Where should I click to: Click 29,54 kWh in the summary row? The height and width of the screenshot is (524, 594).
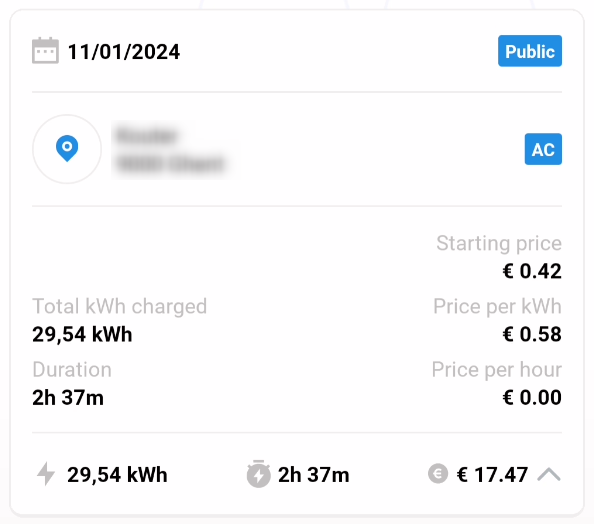(x=117, y=474)
